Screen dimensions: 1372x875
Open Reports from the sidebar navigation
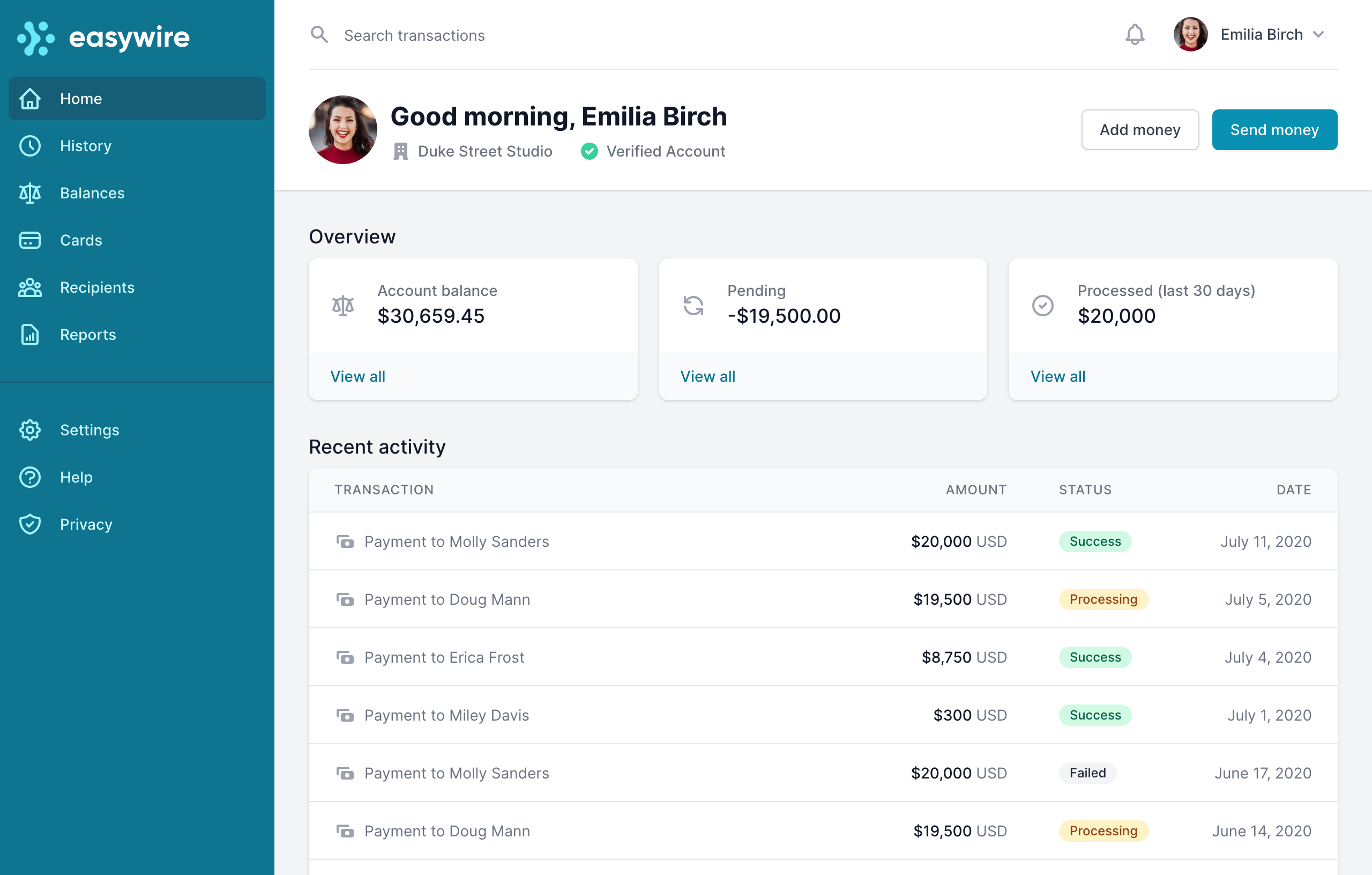(x=88, y=335)
